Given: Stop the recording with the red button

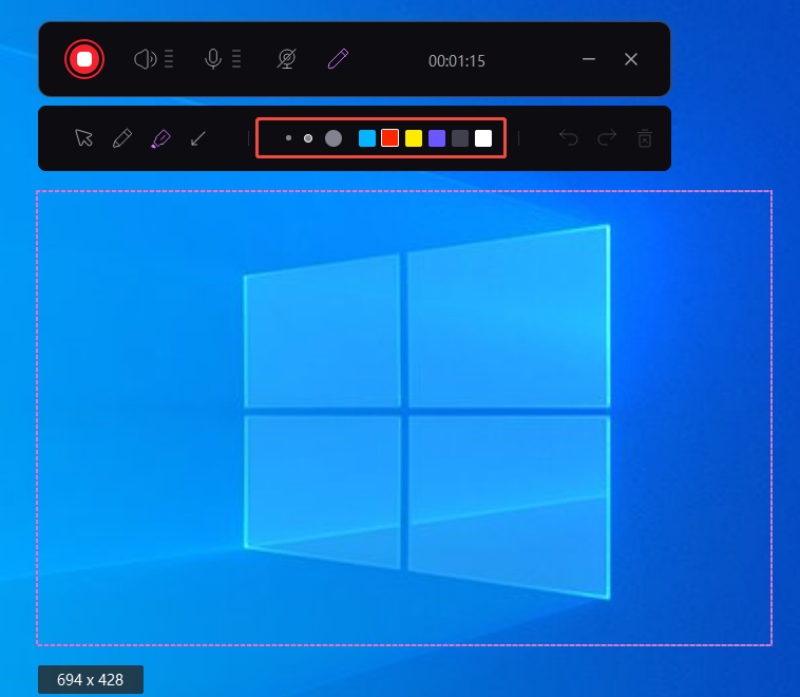Looking at the screenshot, I should pos(84,60).
